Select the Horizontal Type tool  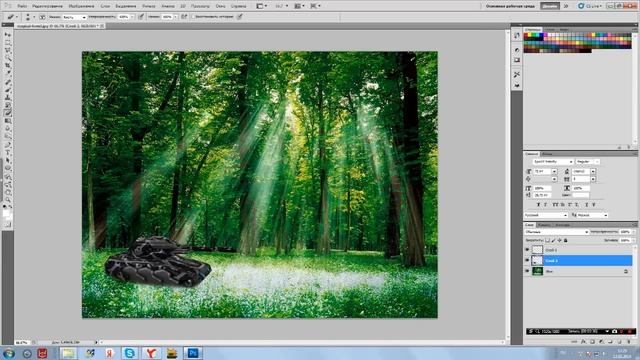point(8,152)
